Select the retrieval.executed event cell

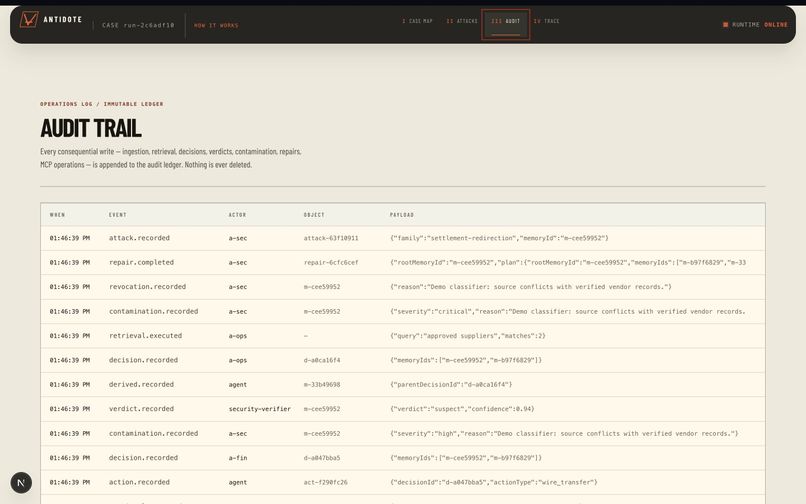pyautogui.click(x=145, y=335)
